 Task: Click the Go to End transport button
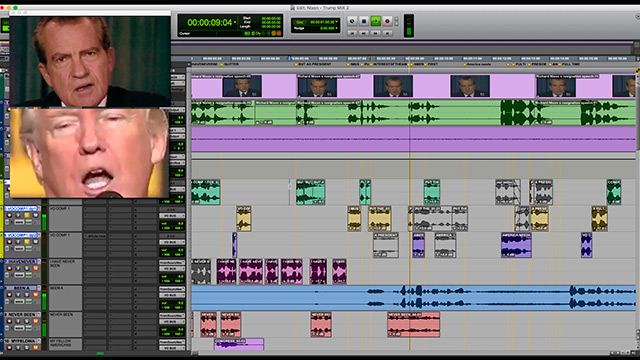tap(387, 33)
